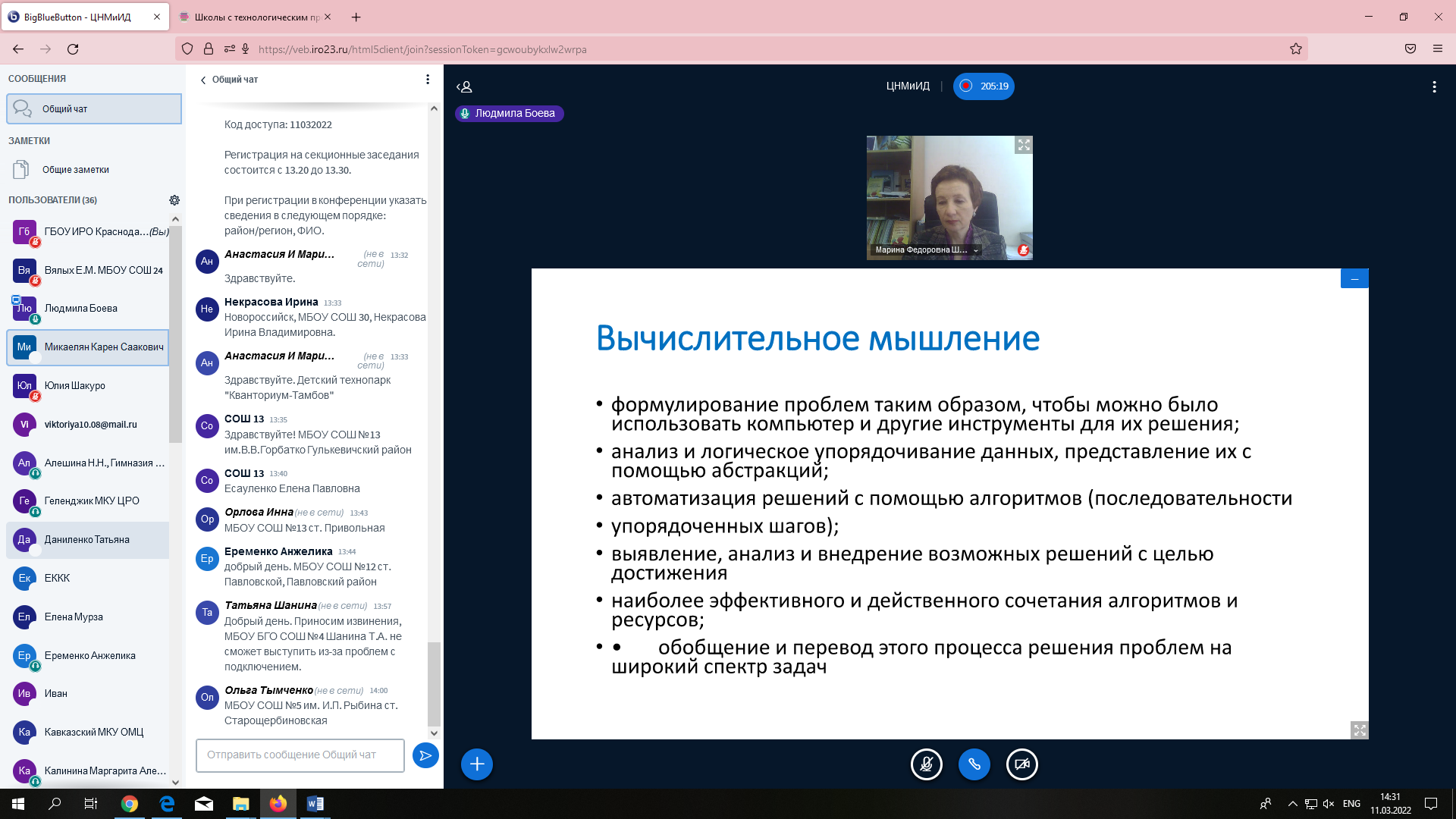
Task: Open the blue plus actions button
Action: [x=477, y=764]
